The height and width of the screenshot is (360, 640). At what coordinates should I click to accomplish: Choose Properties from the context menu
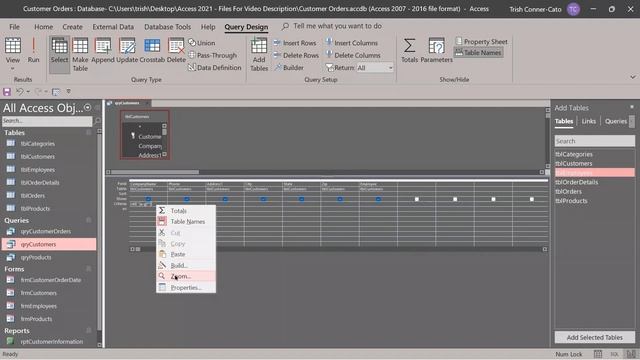(186, 287)
